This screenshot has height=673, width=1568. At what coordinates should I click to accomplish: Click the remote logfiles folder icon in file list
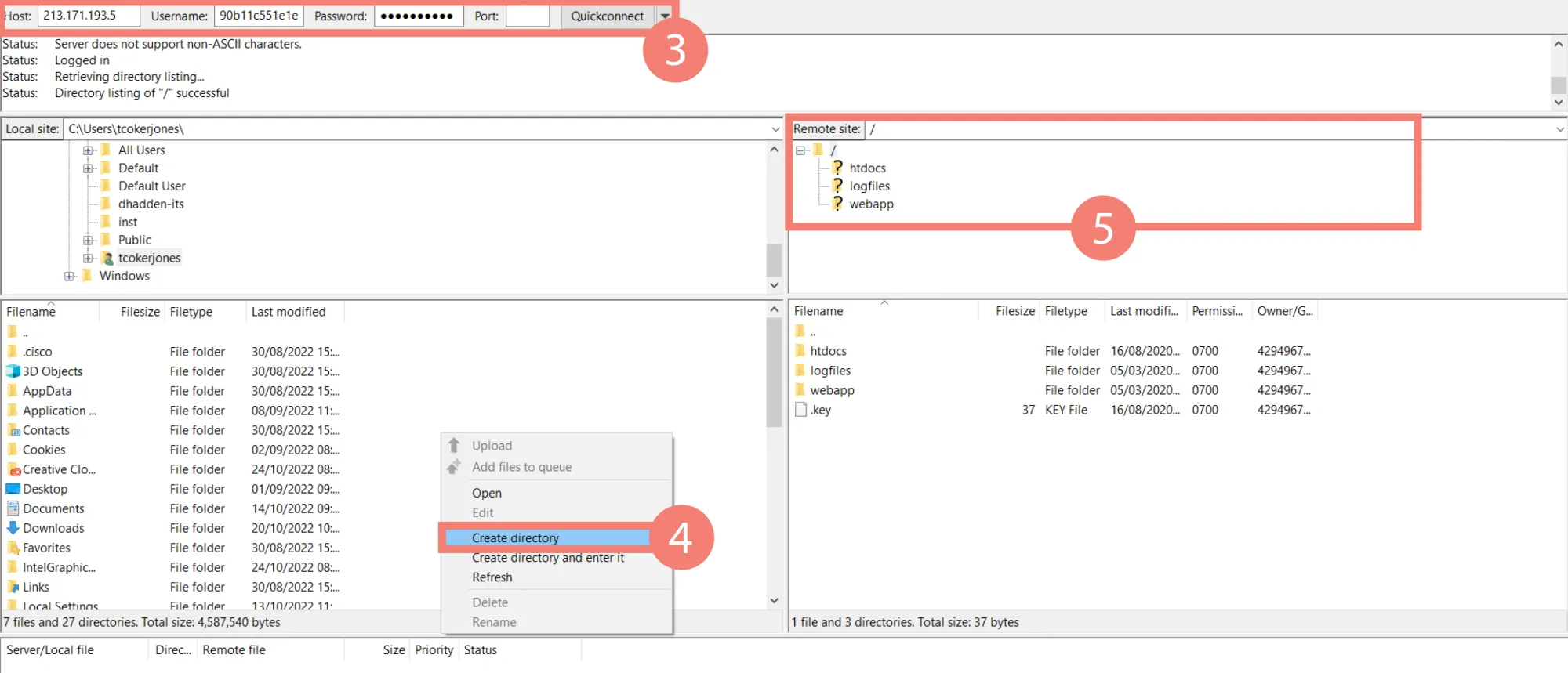click(800, 370)
